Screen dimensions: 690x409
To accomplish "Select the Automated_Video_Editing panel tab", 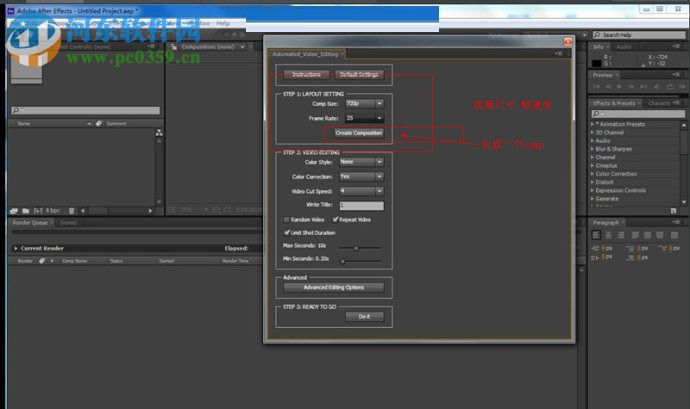I will click(305, 54).
